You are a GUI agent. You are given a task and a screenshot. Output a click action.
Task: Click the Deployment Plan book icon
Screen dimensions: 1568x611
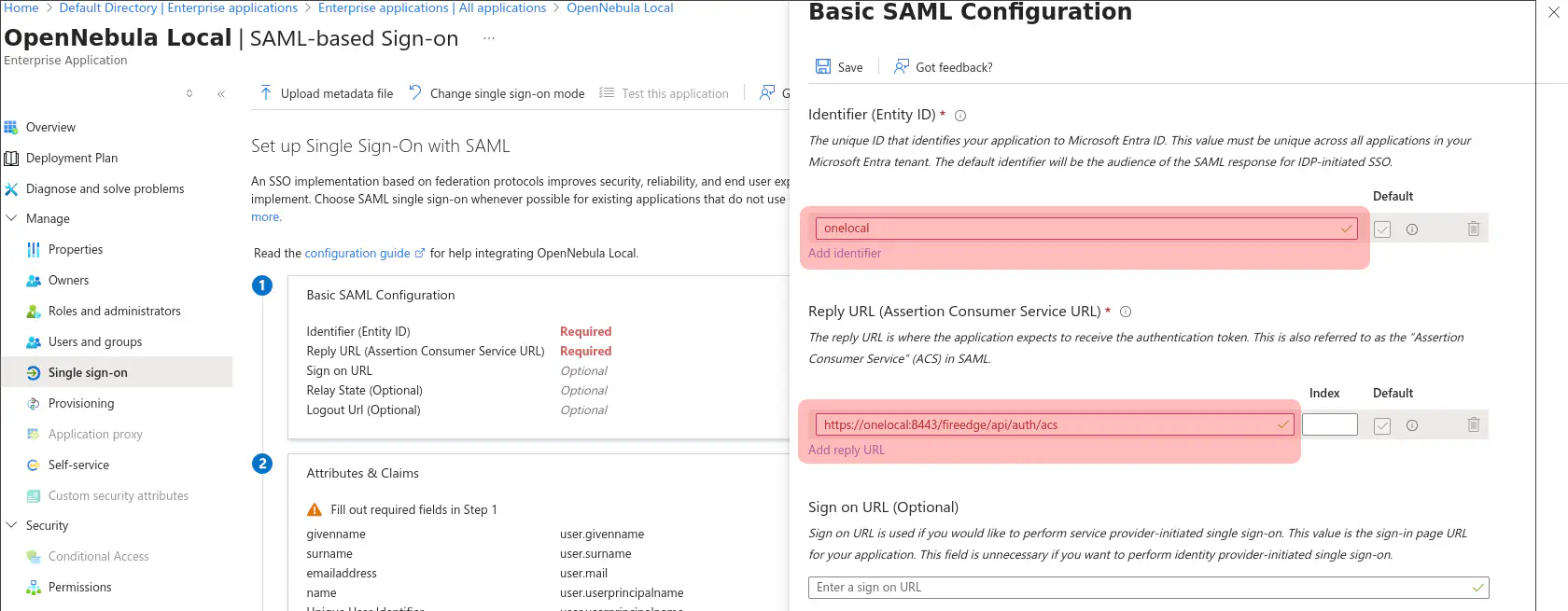click(11, 158)
